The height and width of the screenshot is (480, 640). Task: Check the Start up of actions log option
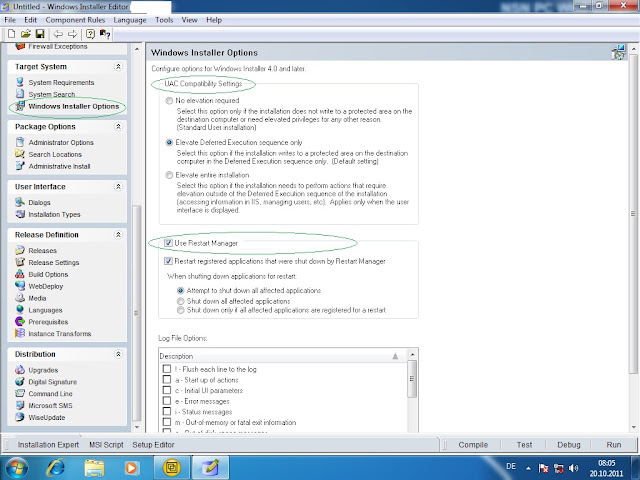(167, 380)
